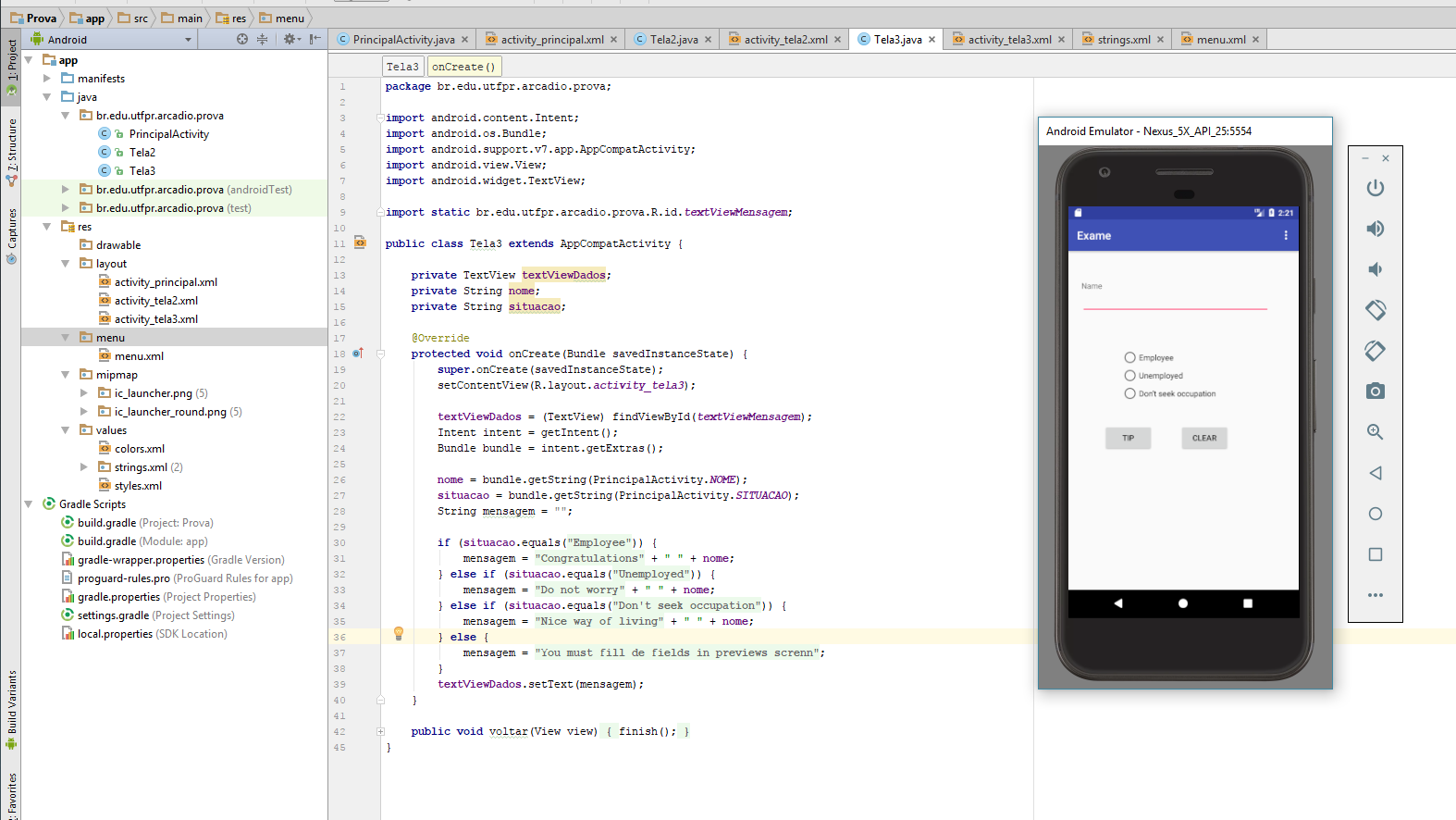The height and width of the screenshot is (820, 1456).
Task: Open the activity_tela3.xml editor tab
Action: click(1009, 40)
